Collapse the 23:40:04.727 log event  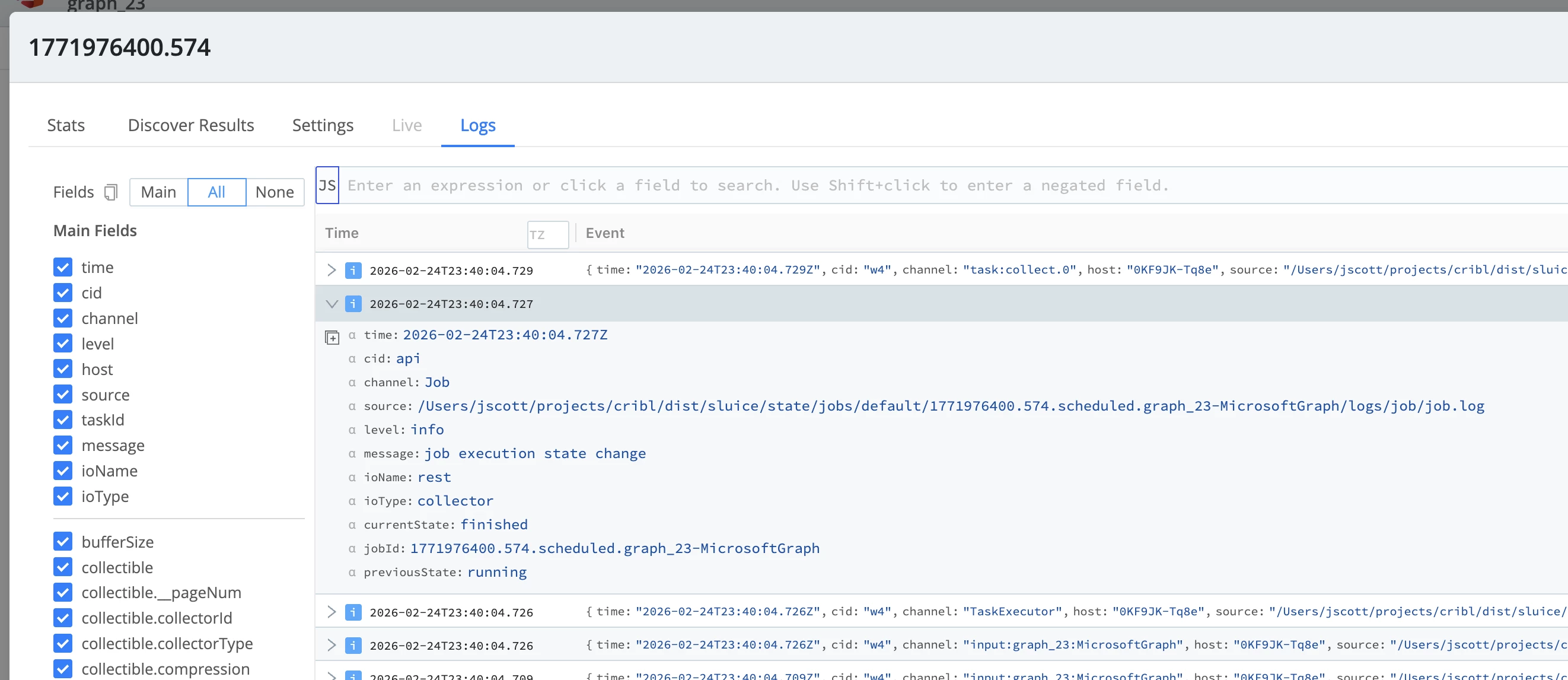332,304
